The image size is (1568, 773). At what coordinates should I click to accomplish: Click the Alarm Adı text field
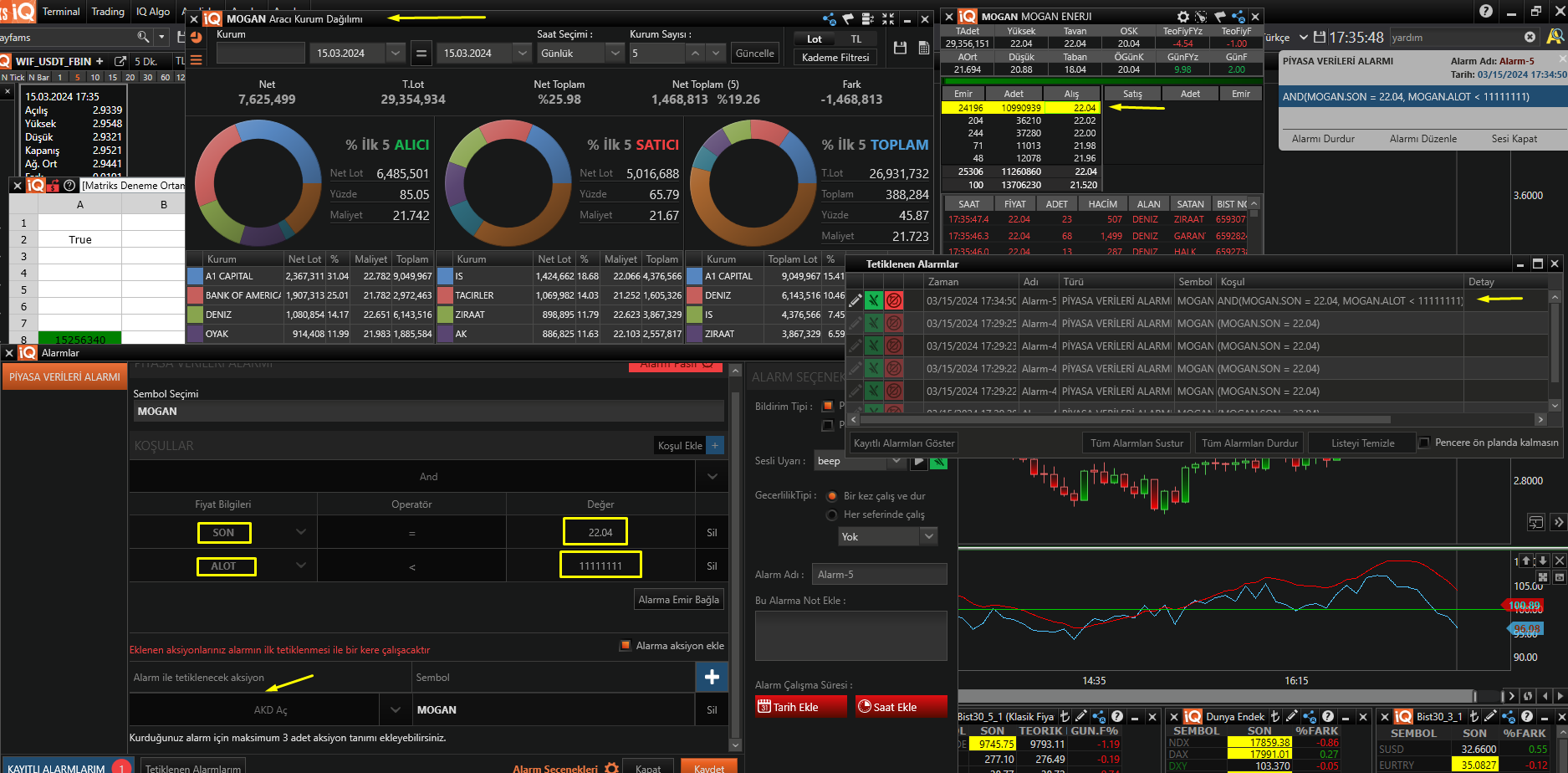879,574
